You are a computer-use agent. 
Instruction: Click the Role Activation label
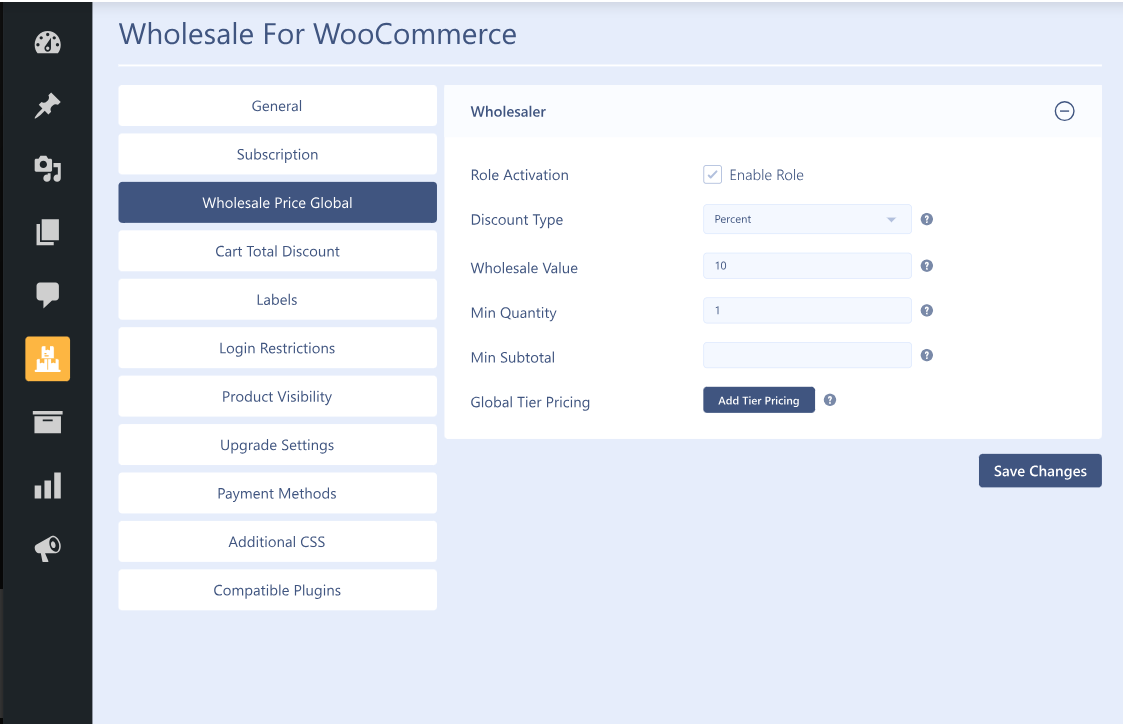tap(519, 175)
